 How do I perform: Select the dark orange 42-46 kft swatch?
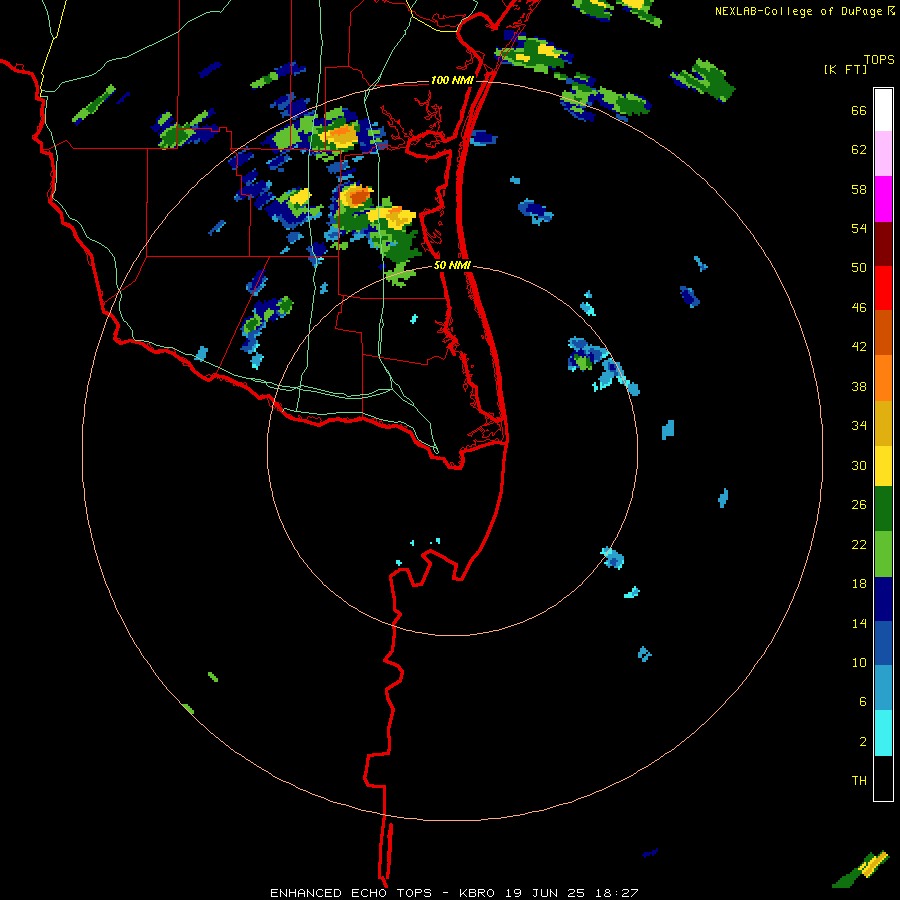883,332
